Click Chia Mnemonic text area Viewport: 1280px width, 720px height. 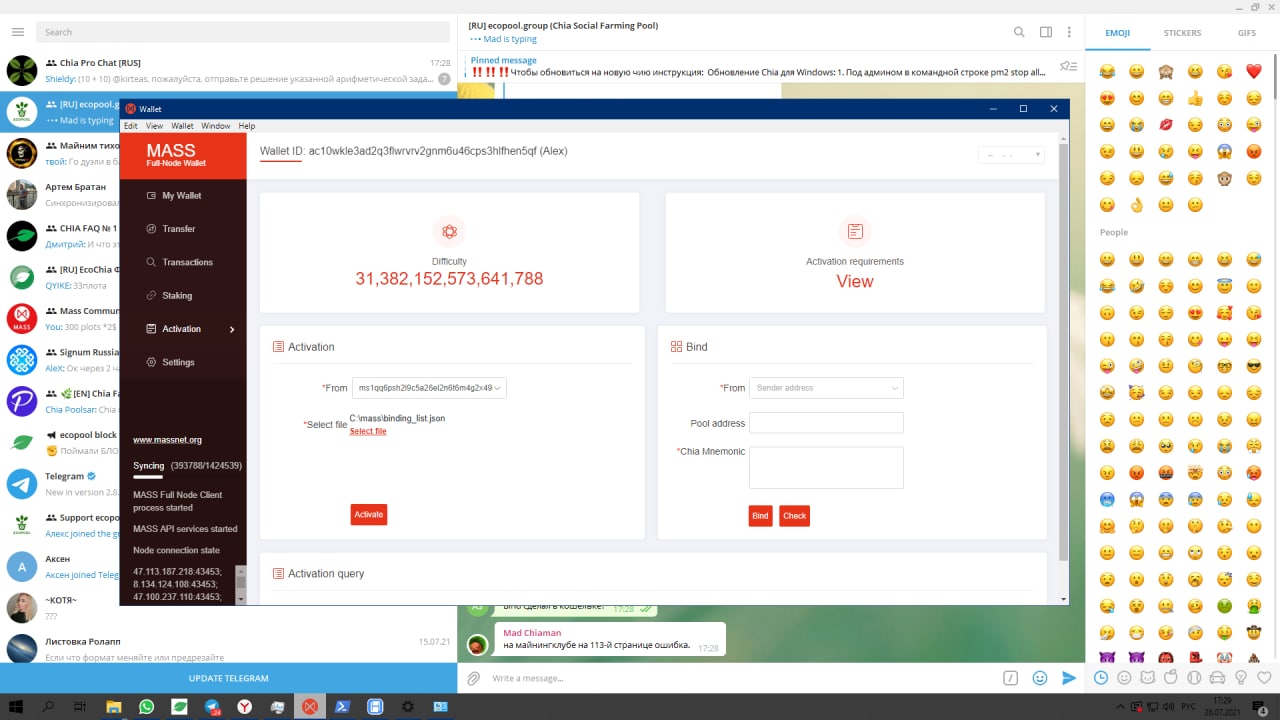click(x=826, y=467)
